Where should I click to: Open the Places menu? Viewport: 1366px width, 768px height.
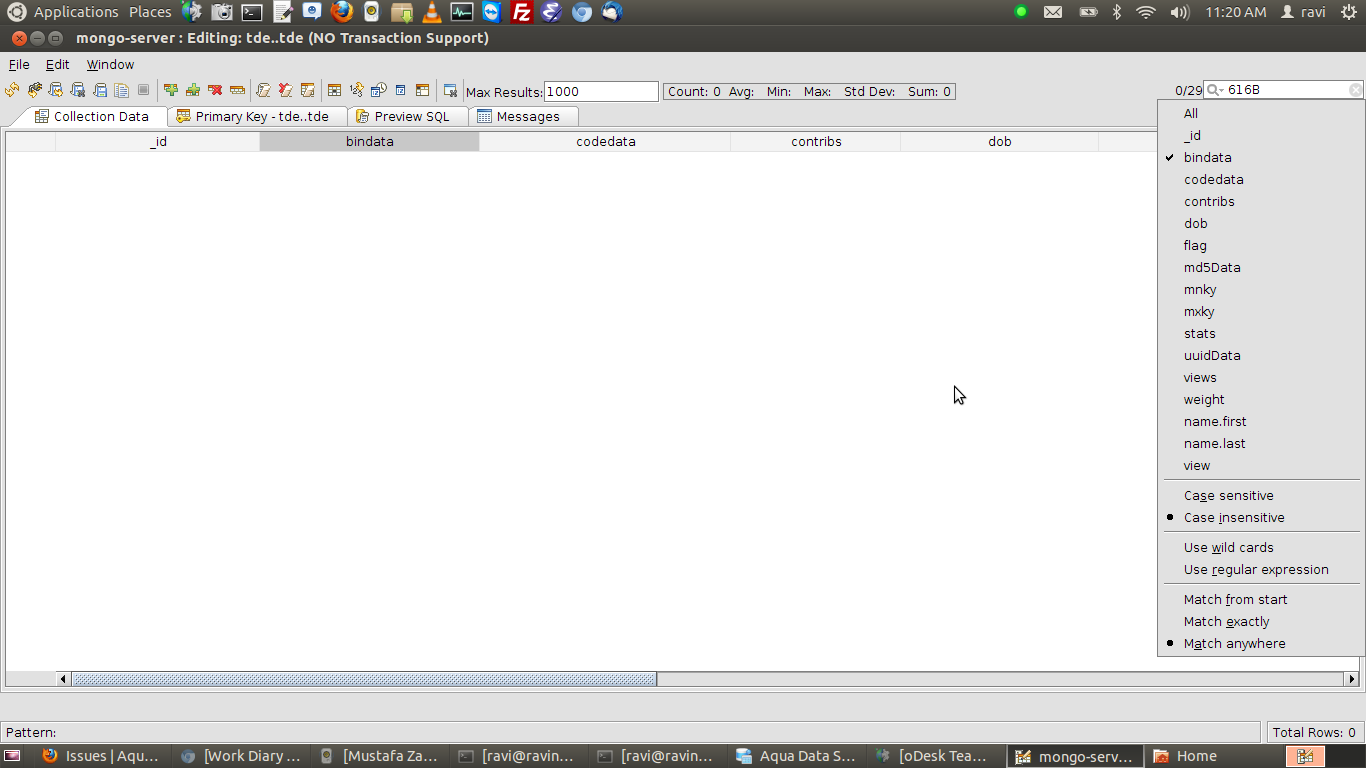(x=150, y=12)
